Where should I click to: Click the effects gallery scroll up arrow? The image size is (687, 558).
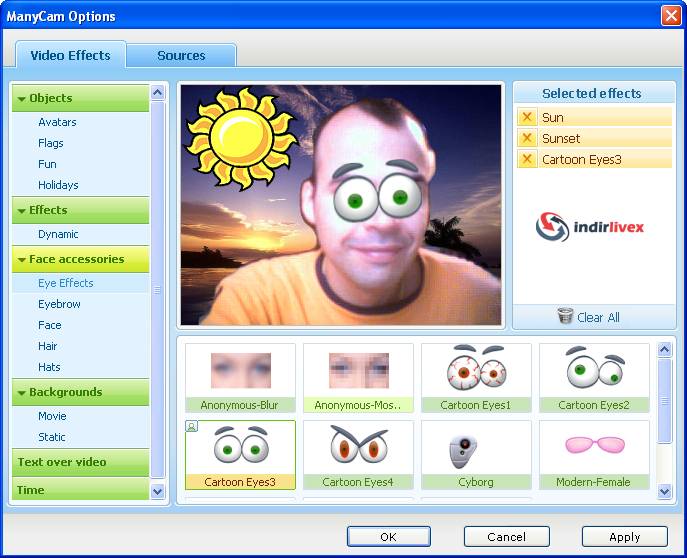click(664, 349)
